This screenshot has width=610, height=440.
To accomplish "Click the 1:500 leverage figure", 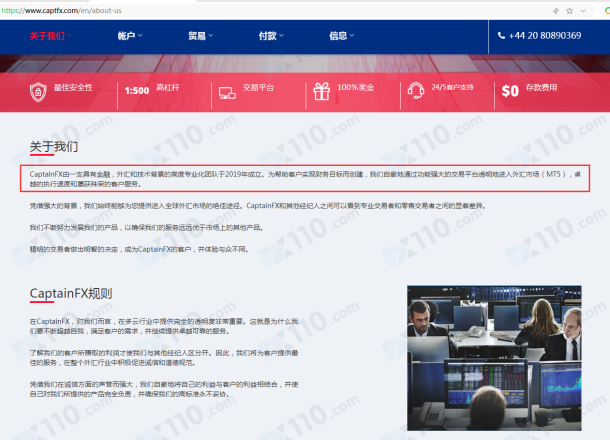I will pyautogui.click(x=137, y=91).
